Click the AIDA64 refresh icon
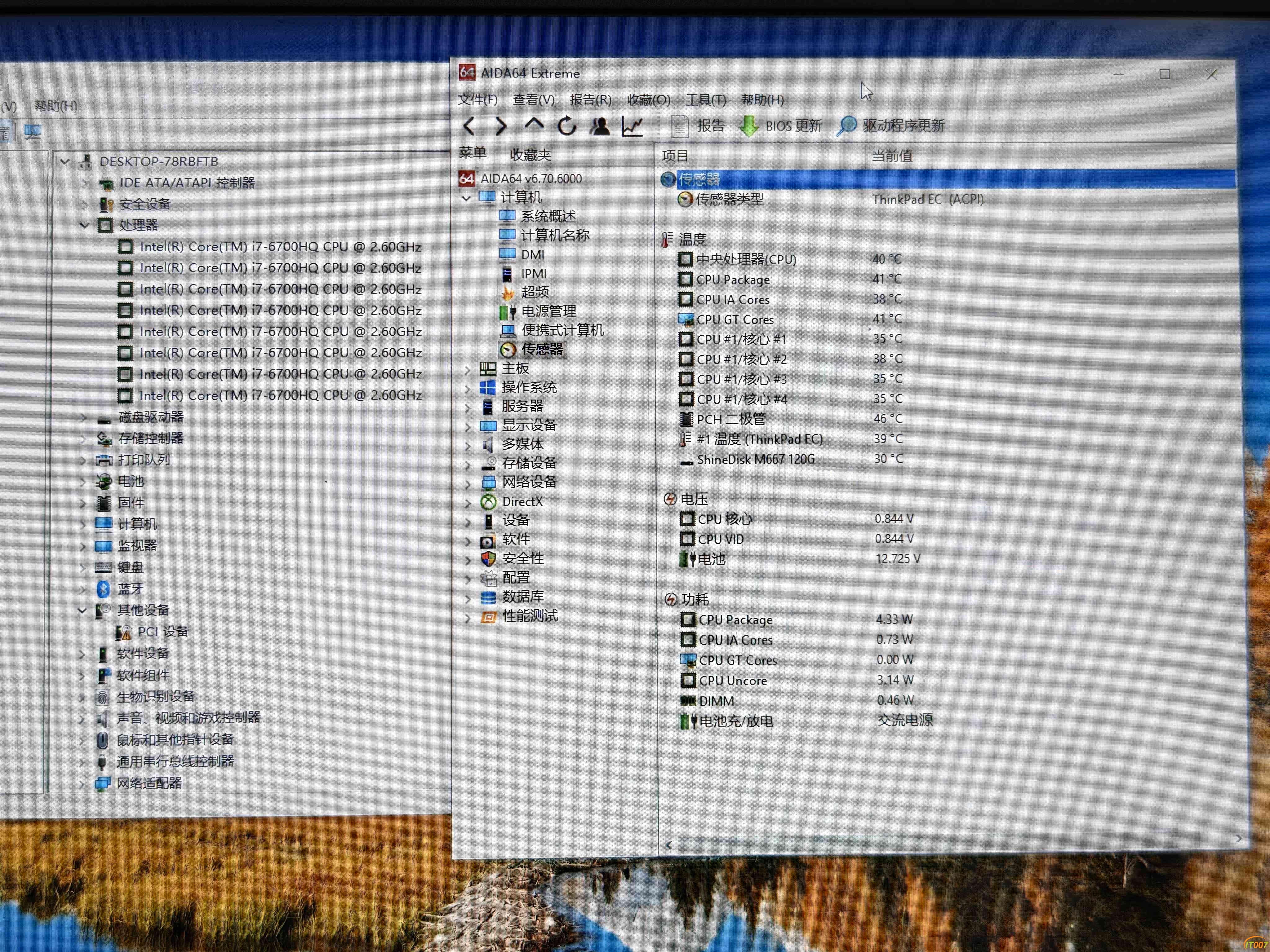 point(567,126)
